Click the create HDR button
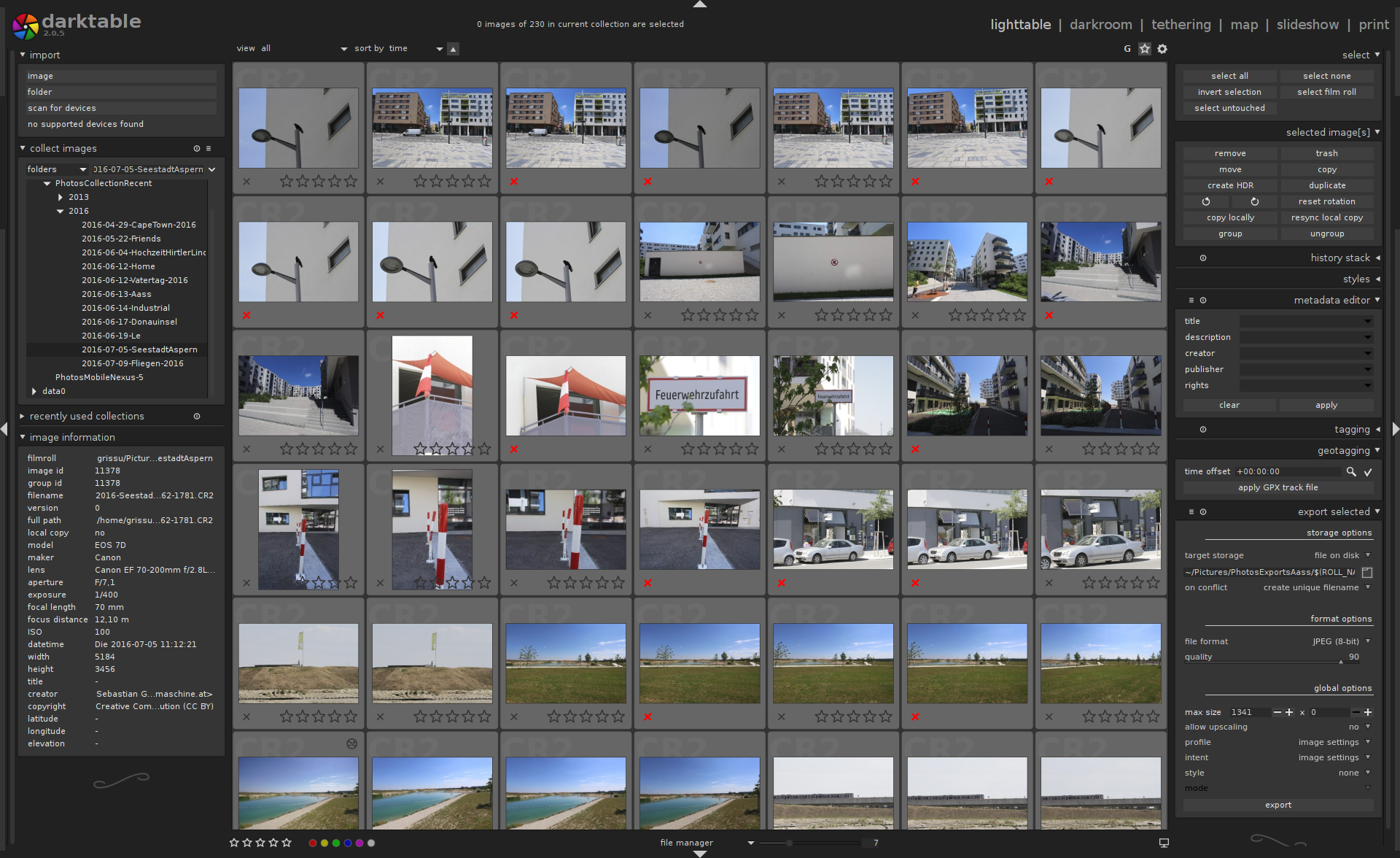This screenshot has width=1400, height=858. (1229, 185)
